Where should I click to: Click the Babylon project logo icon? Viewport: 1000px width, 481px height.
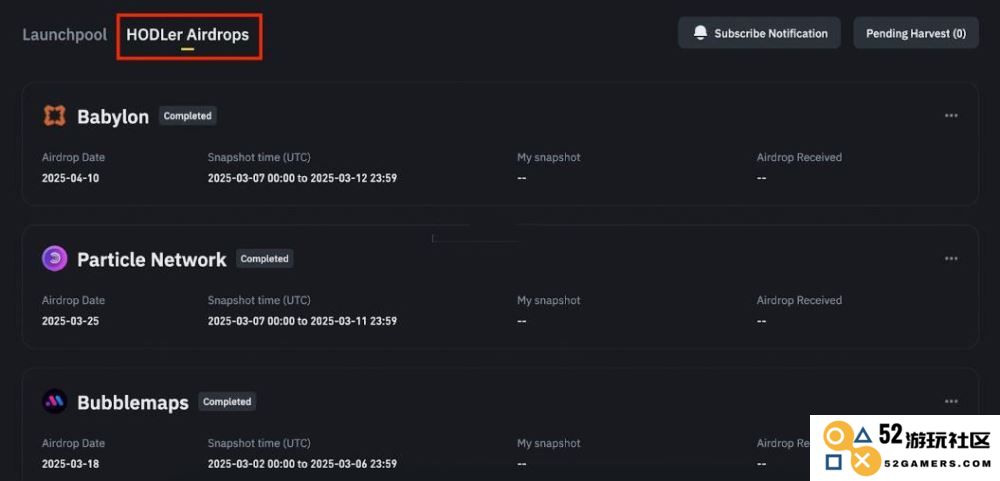[54, 116]
